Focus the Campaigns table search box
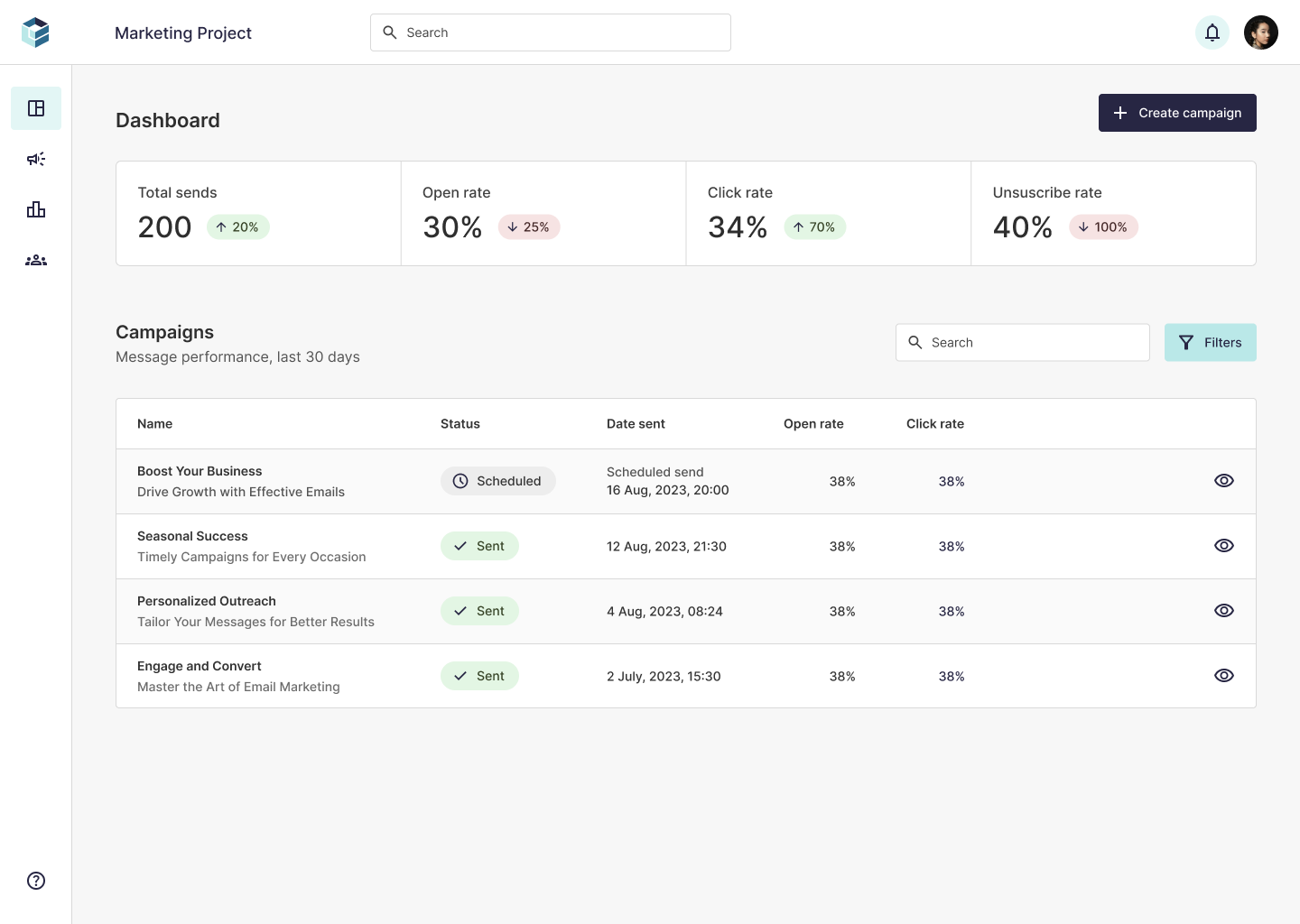 click(1022, 343)
